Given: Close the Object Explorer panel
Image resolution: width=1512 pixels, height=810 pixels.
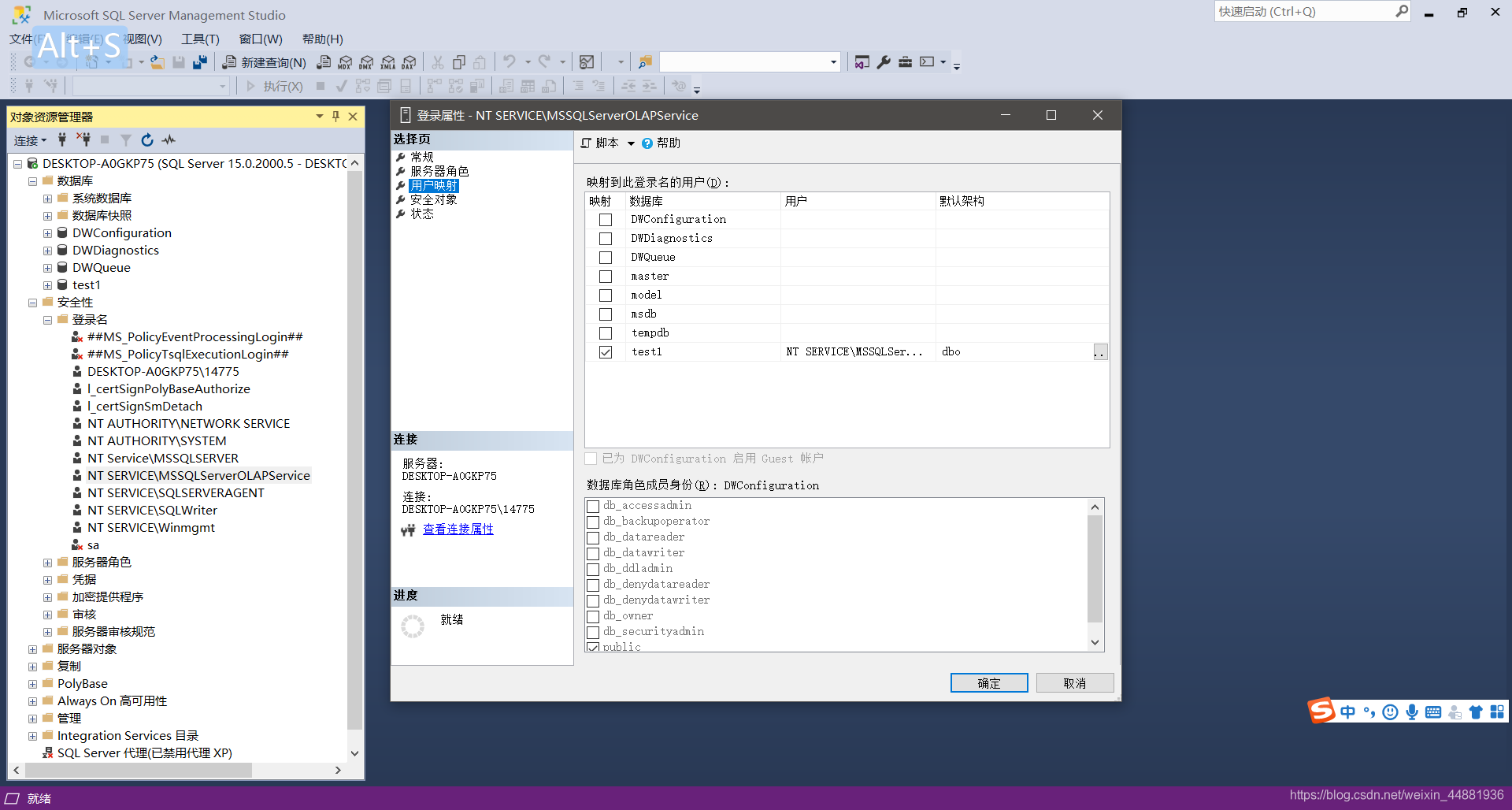Looking at the screenshot, I should 353,117.
